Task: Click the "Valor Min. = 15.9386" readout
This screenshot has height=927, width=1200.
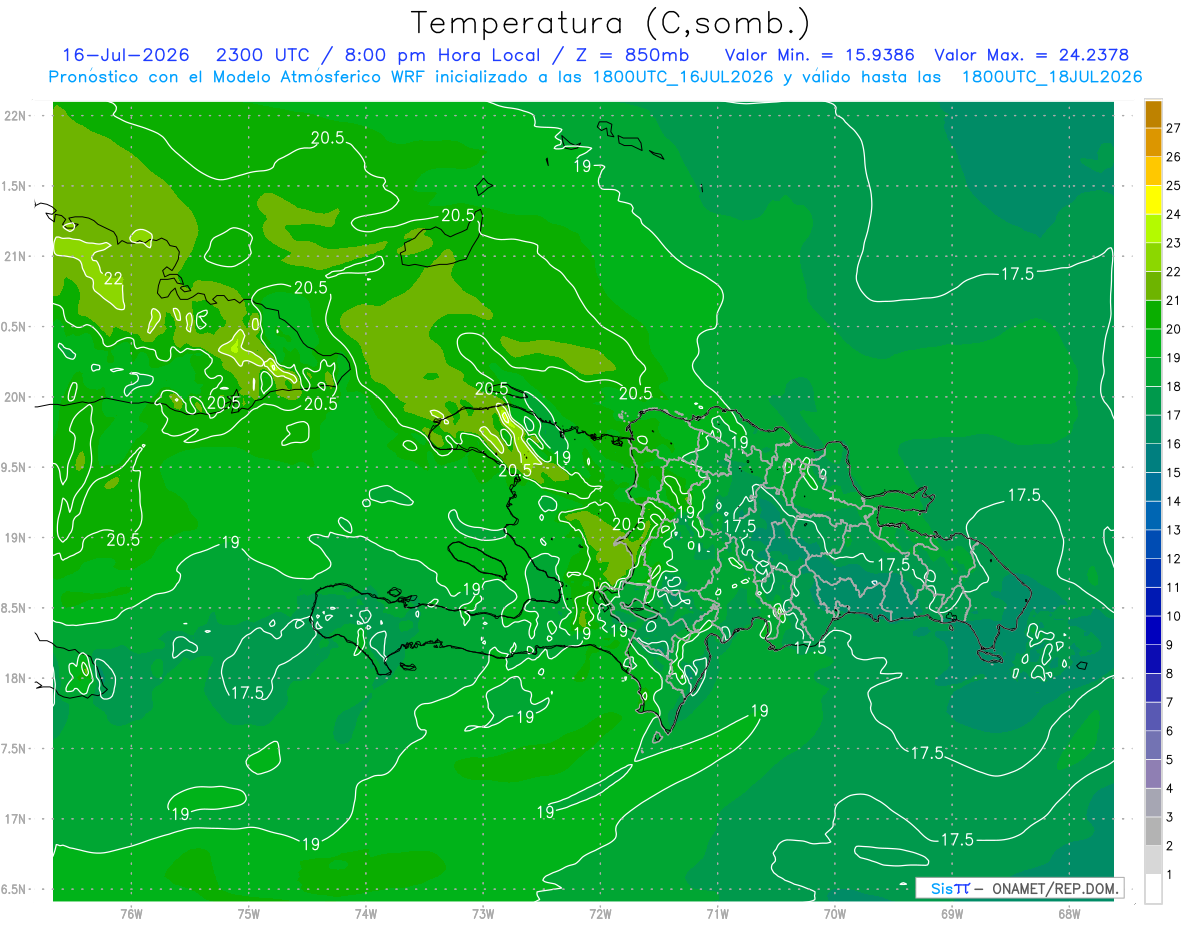Action: 819,55
